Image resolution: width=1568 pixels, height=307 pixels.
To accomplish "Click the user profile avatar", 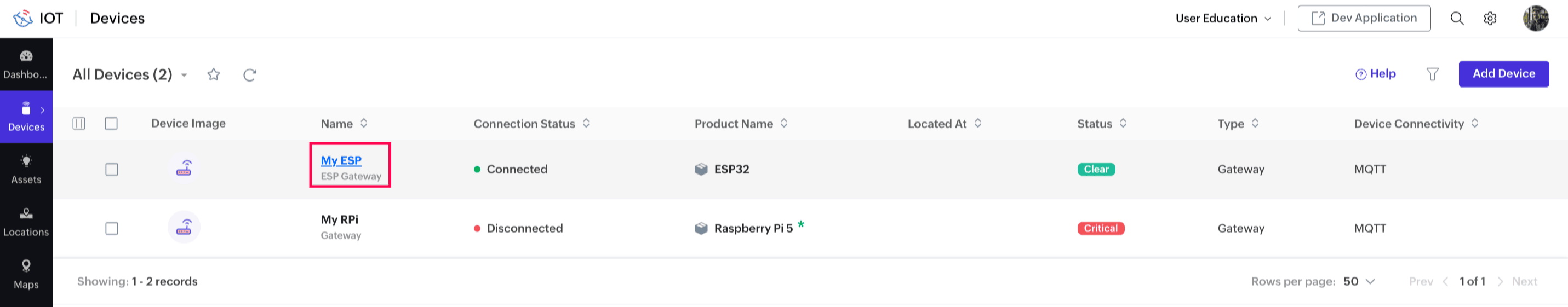I will [x=1535, y=18].
